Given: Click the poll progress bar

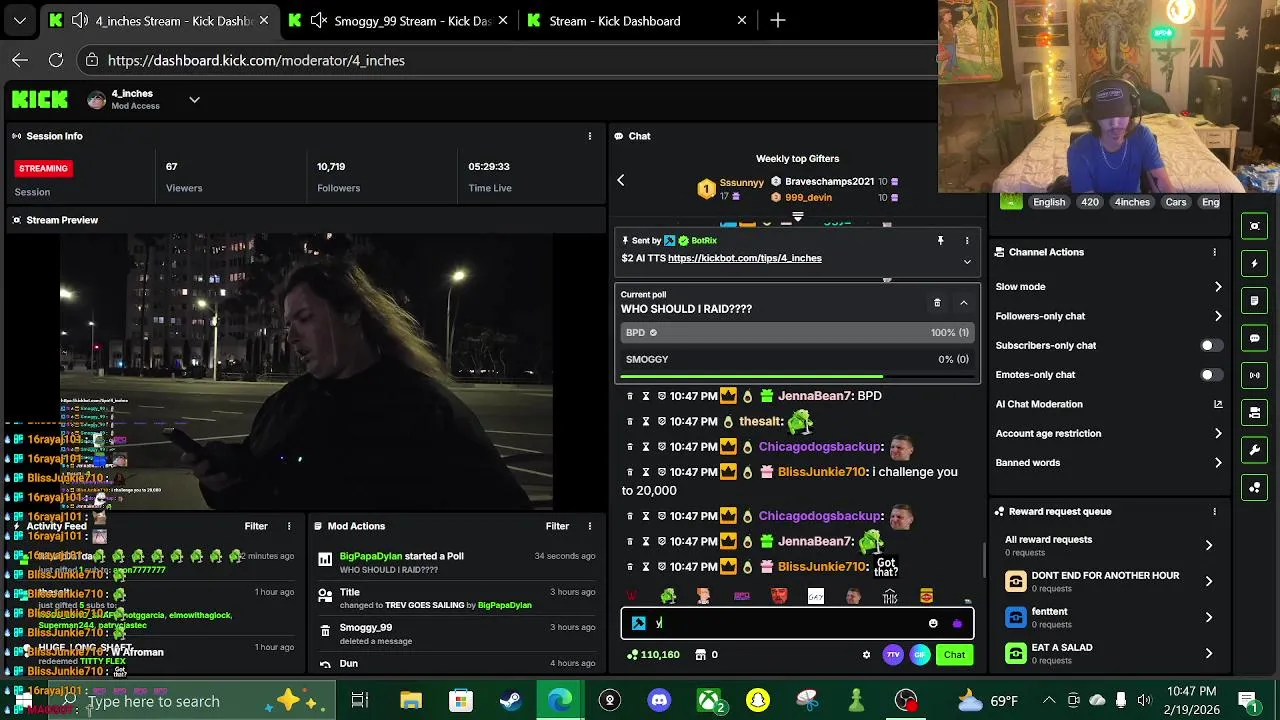Looking at the screenshot, I should [797, 377].
